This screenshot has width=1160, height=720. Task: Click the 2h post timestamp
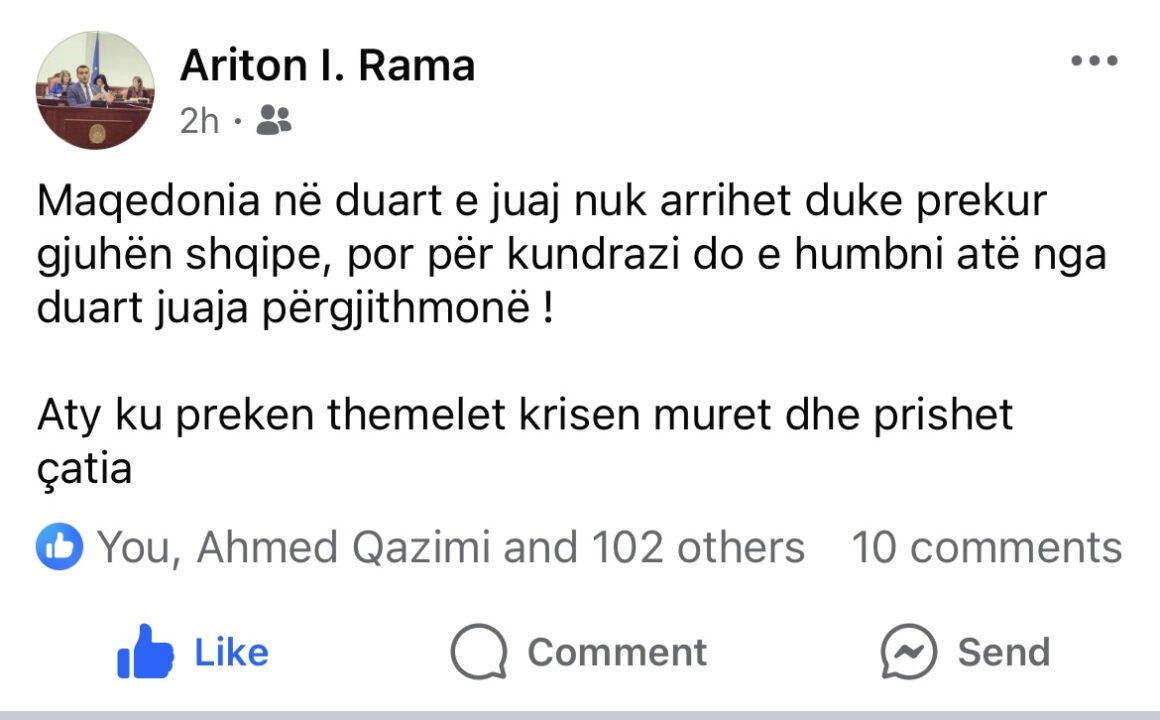point(199,121)
